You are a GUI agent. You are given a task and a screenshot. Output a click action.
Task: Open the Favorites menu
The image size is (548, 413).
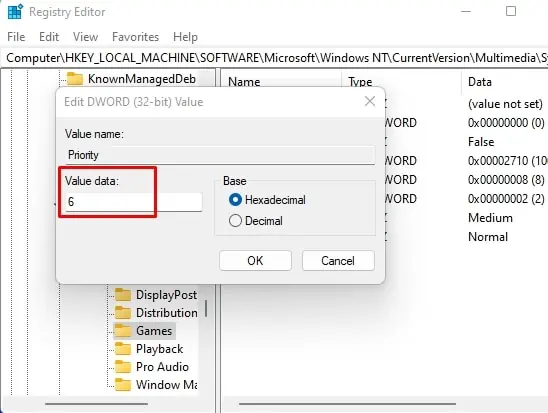point(135,37)
